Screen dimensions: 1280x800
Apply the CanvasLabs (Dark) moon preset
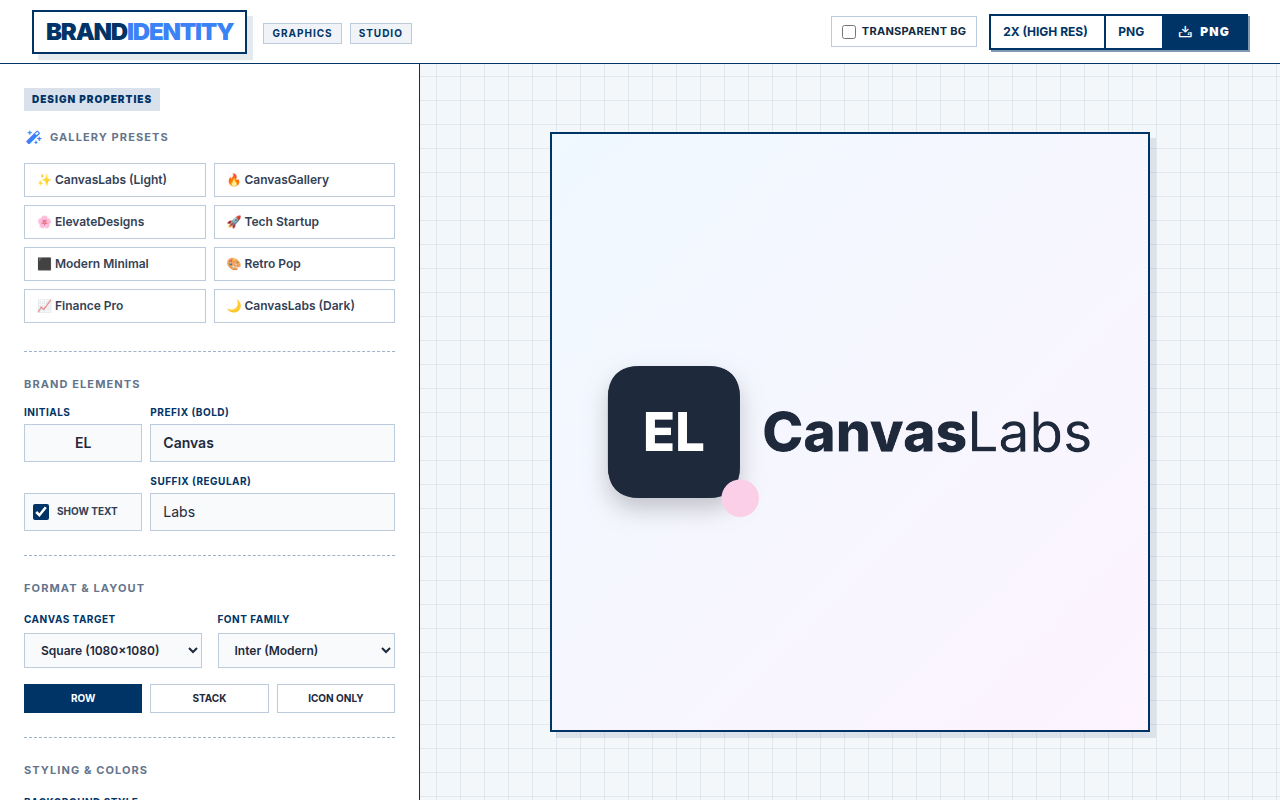pyautogui.click(x=304, y=306)
